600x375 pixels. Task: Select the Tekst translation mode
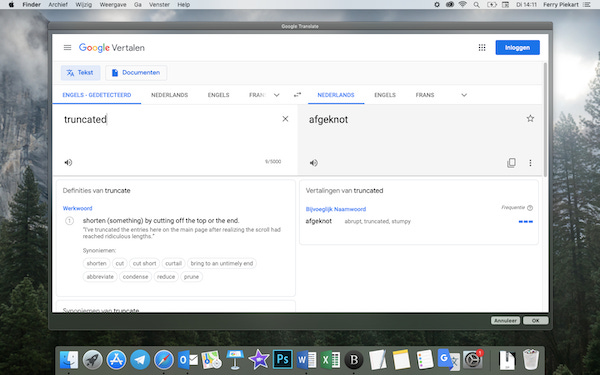80,73
